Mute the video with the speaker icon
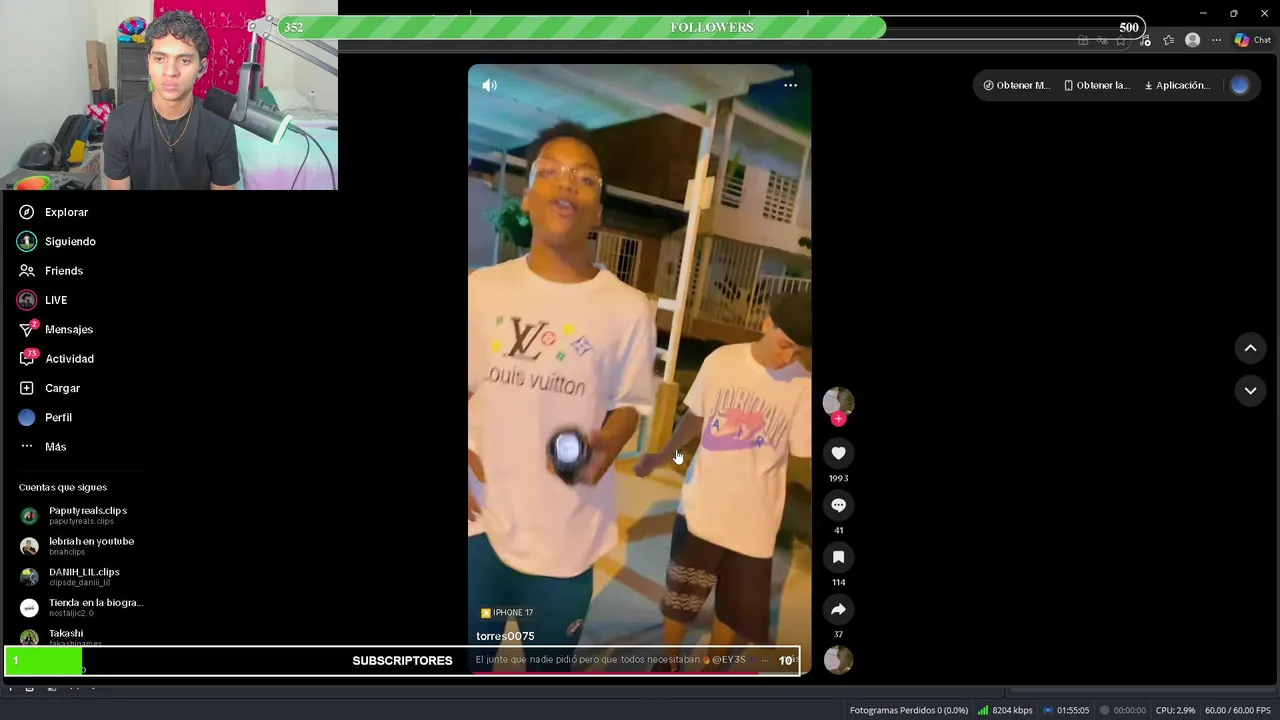The image size is (1280, 720). click(x=489, y=85)
